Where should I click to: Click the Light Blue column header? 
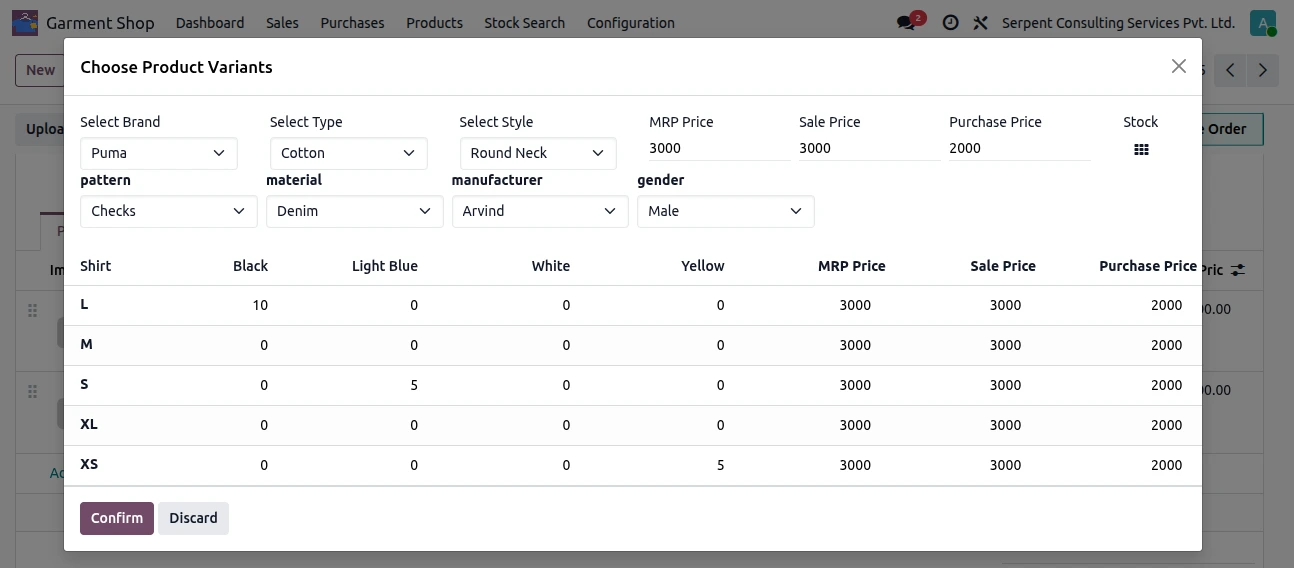(x=385, y=266)
